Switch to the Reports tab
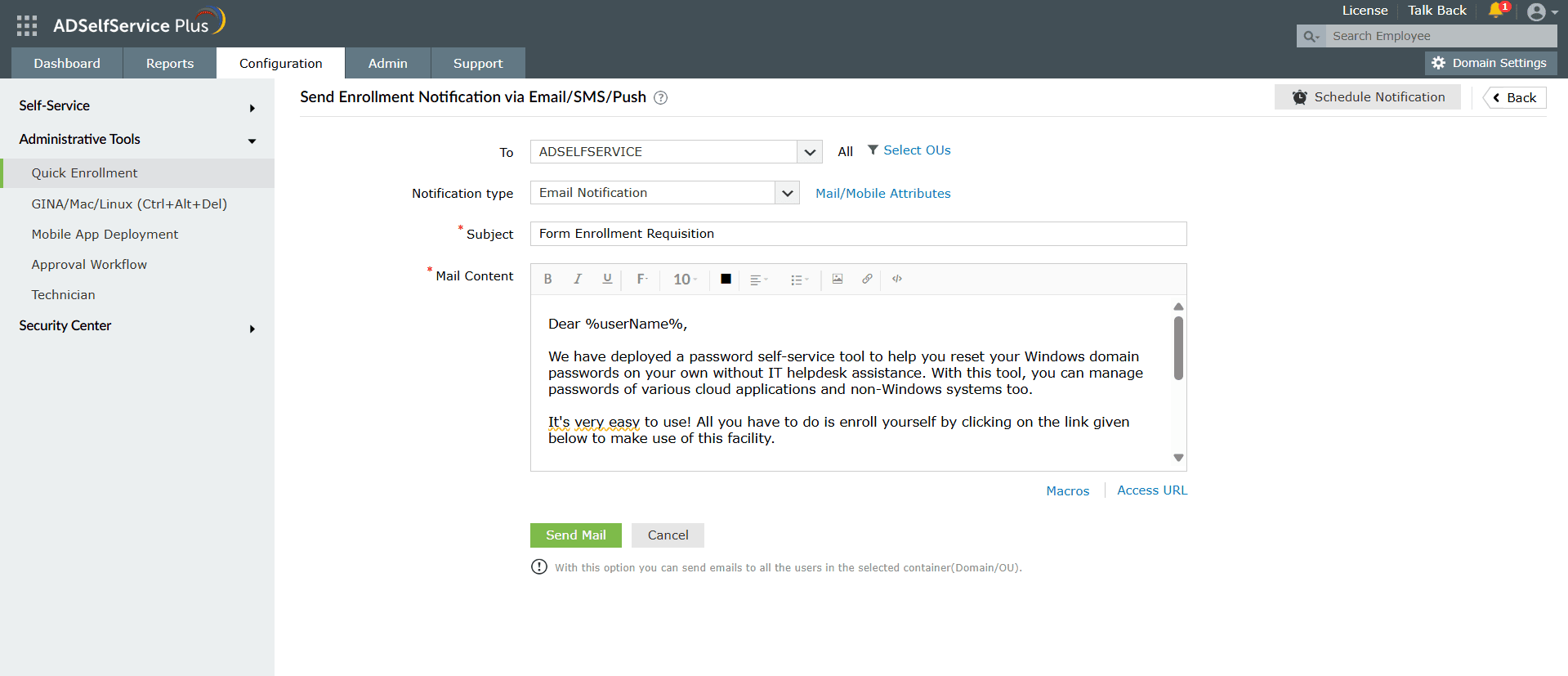 [170, 63]
